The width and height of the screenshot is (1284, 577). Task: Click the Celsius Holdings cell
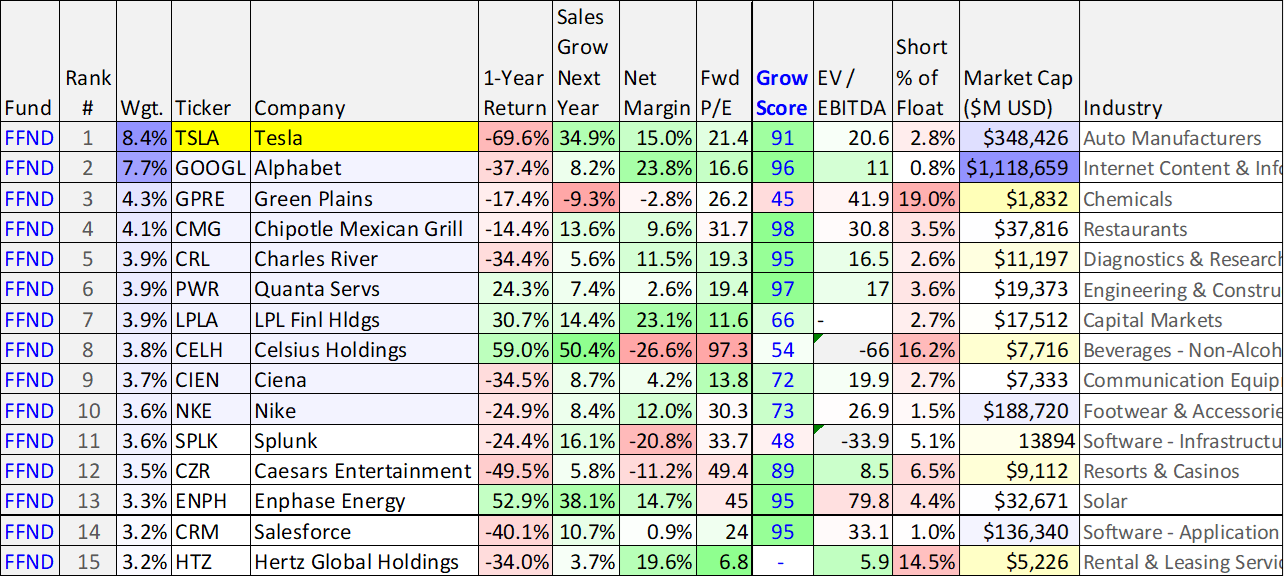pos(365,350)
